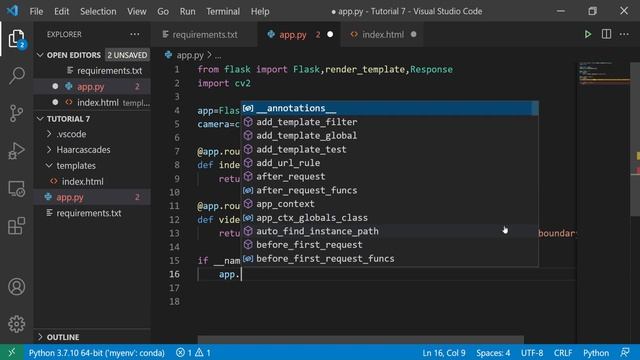The image size is (640, 360).
Task: Open the File menu
Action: click(x=36, y=11)
